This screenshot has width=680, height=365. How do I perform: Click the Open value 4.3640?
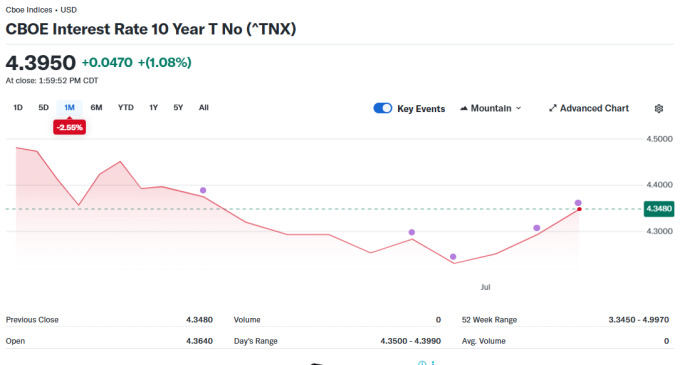pyautogui.click(x=199, y=341)
